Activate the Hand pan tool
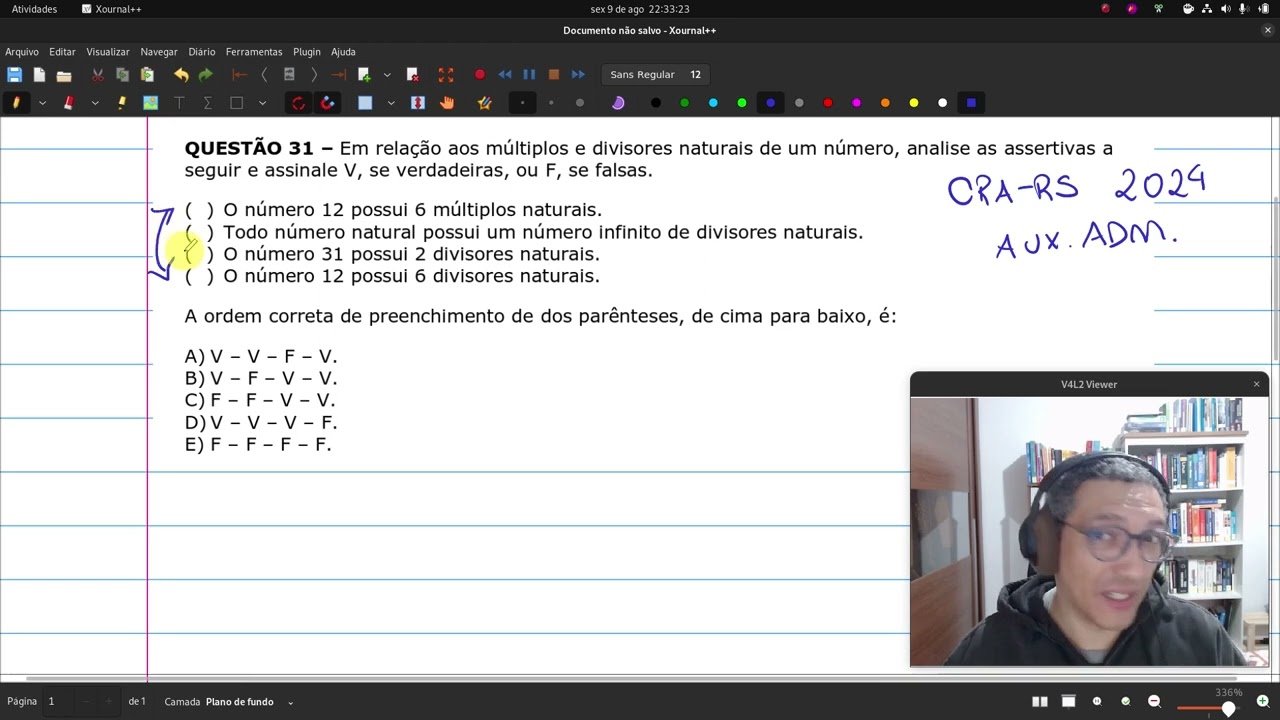1280x720 pixels. point(447,103)
